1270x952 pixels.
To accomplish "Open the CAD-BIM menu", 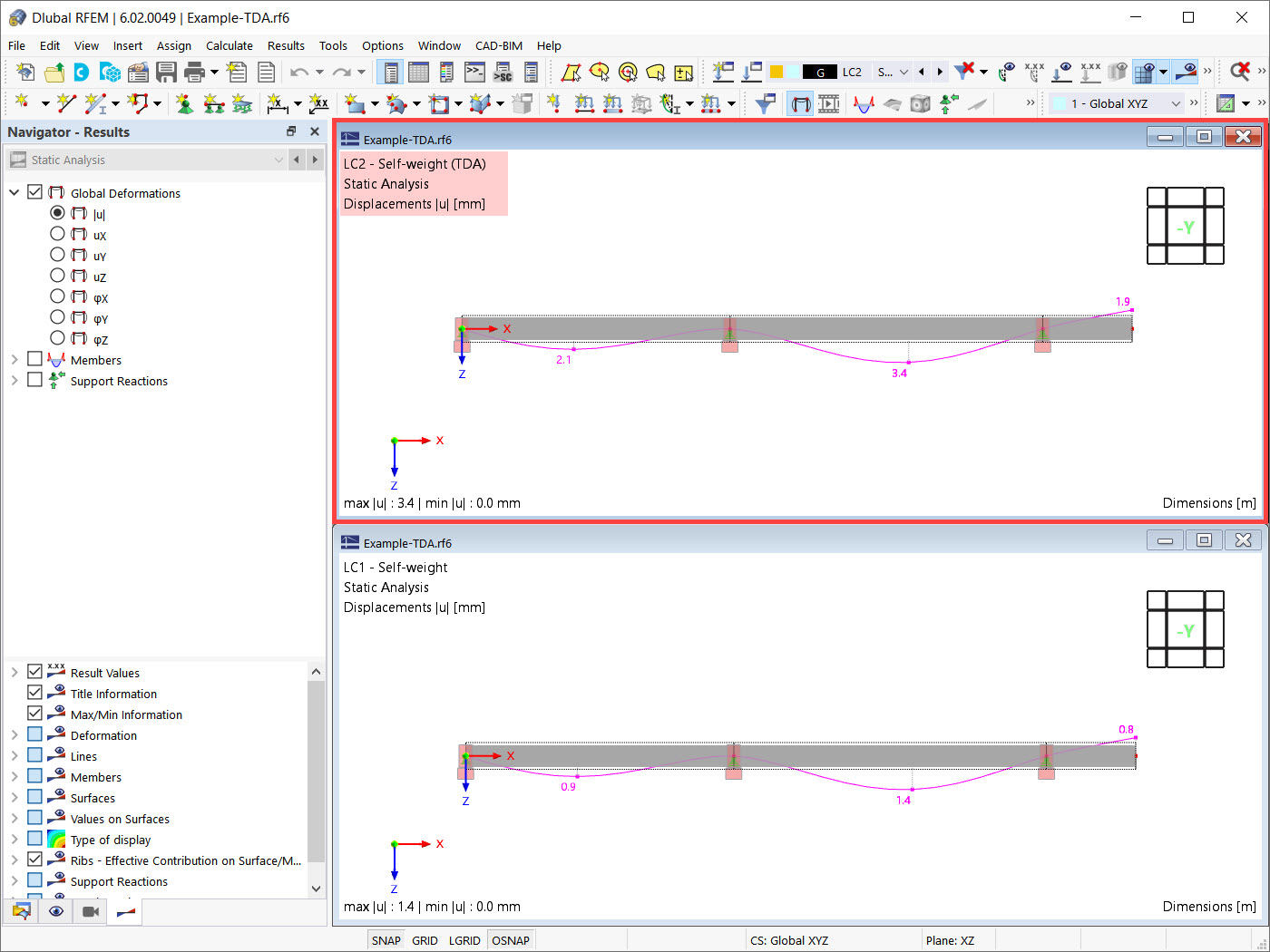I will coord(499,45).
